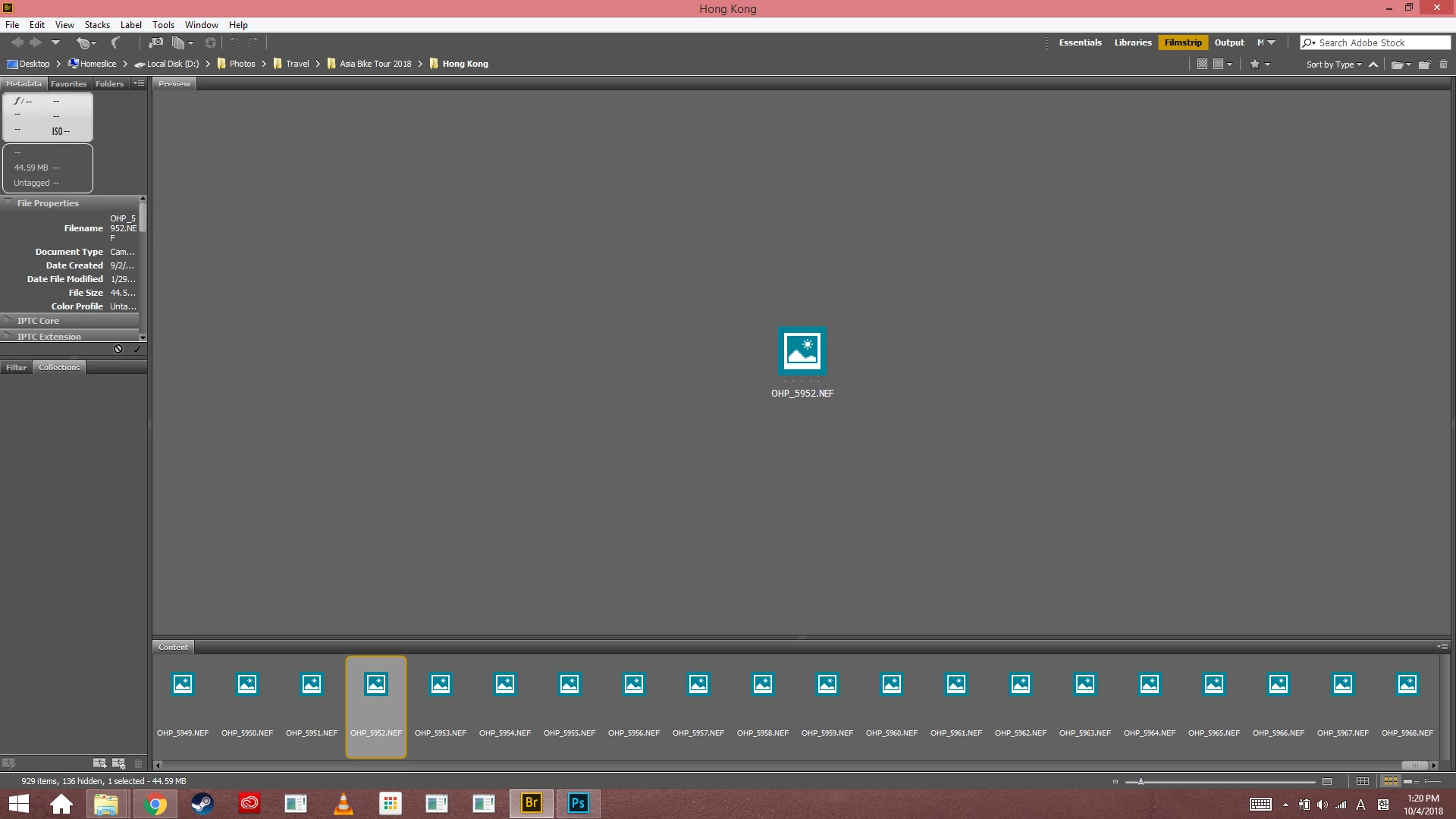Switch to the Filter tab

16,367
